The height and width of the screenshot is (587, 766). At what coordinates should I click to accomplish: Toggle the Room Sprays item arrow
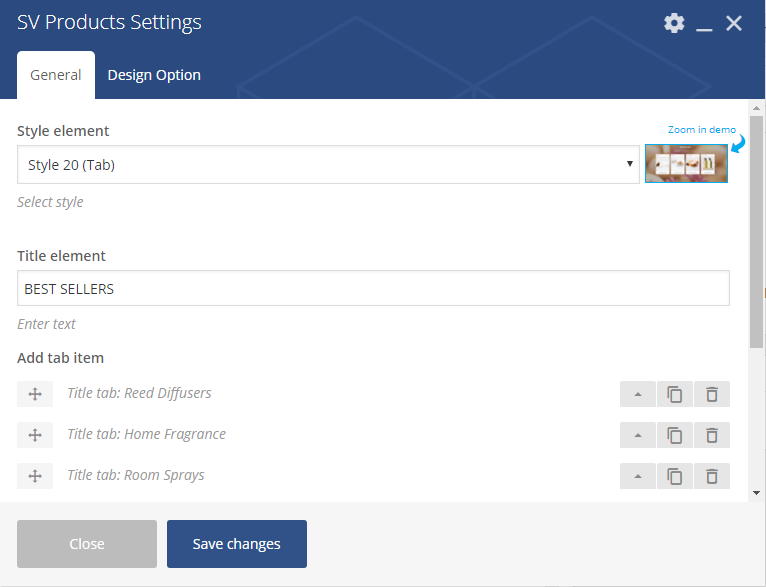(638, 476)
